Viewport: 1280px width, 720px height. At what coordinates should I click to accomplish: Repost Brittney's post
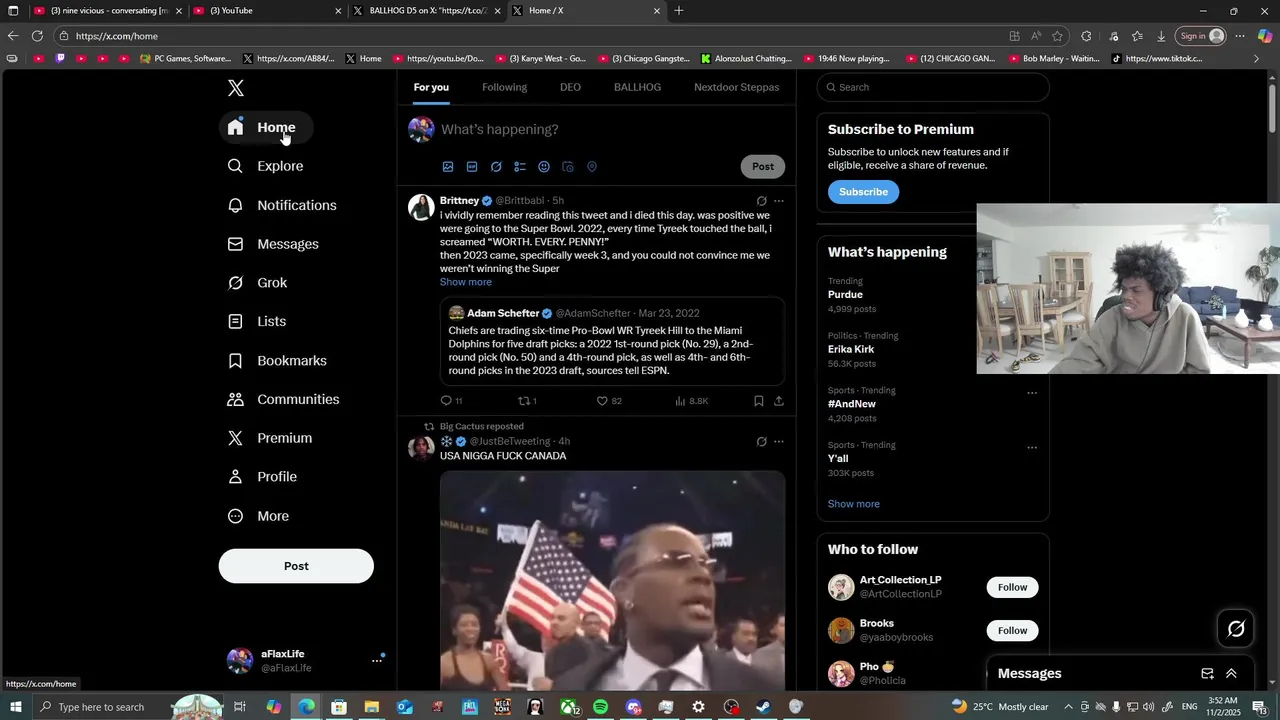[x=527, y=401]
